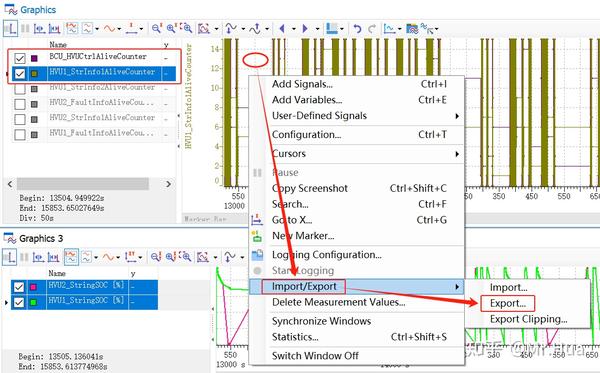This screenshot has width=600, height=373.
Task: Expand User-Defined Signals submenu arrow
Action: (x=457, y=116)
